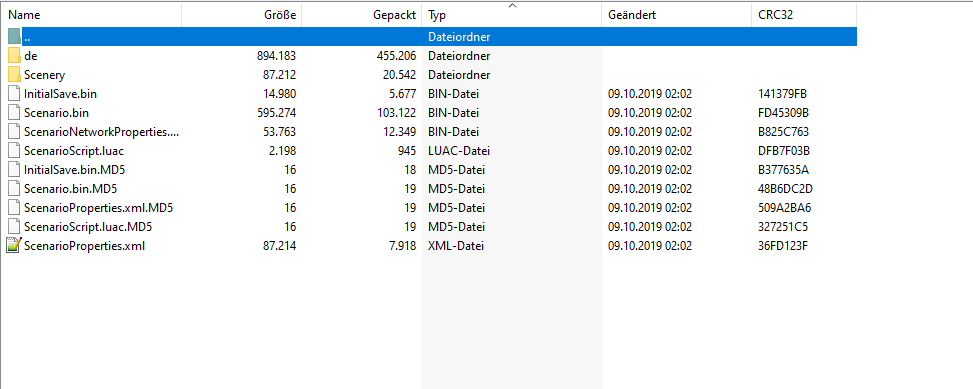This screenshot has width=973, height=389.
Task: Open the Scenery folder icon
Action: (14, 75)
